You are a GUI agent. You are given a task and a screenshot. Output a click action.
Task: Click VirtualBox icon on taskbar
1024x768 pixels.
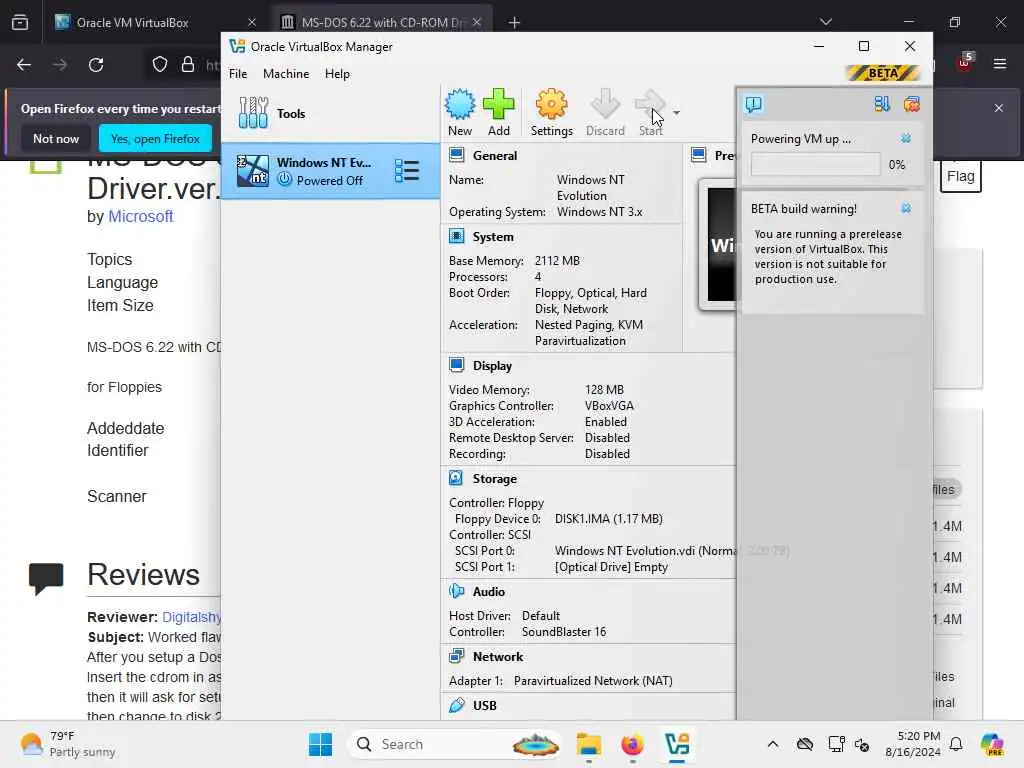pyautogui.click(x=677, y=744)
